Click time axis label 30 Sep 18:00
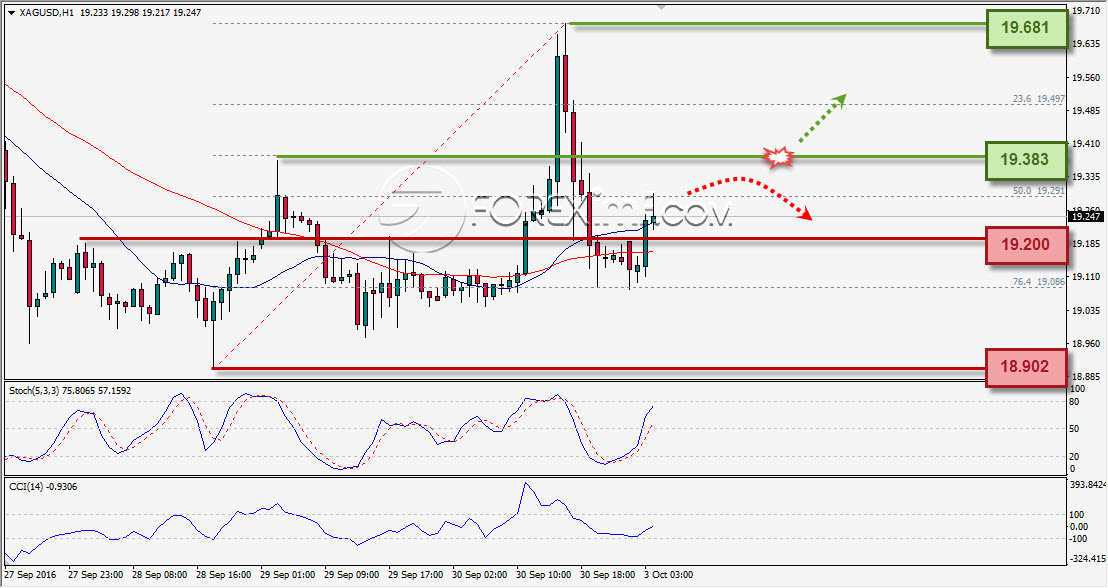 [x=608, y=575]
